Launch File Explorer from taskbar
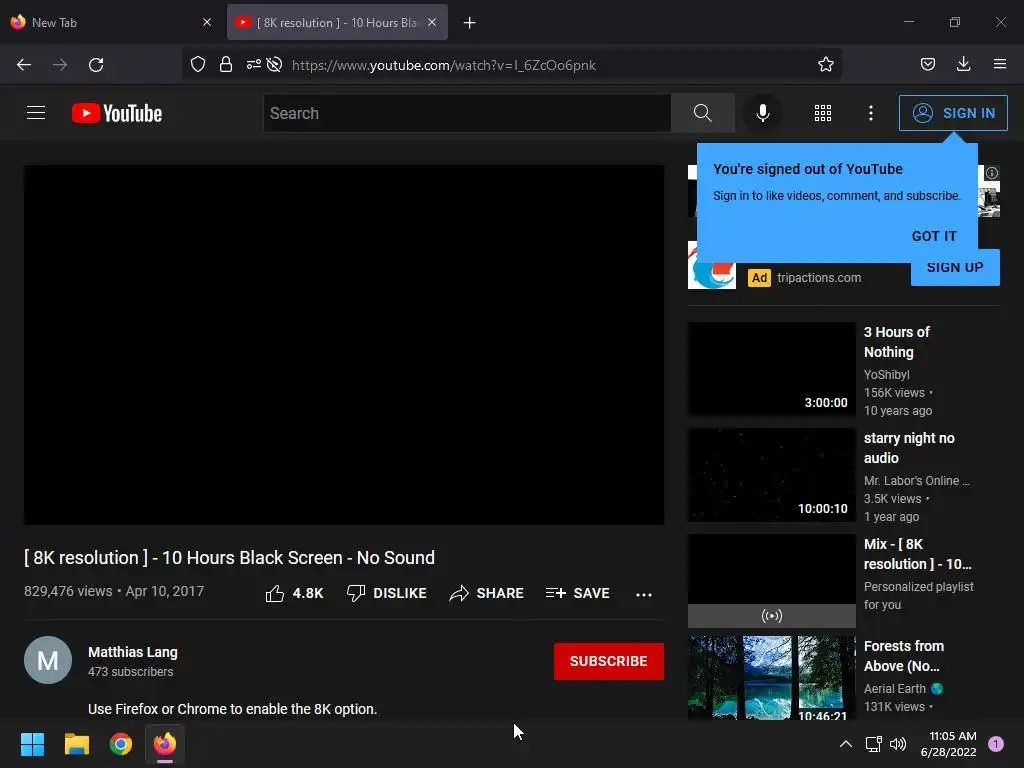The image size is (1024, 768). coord(76,744)
